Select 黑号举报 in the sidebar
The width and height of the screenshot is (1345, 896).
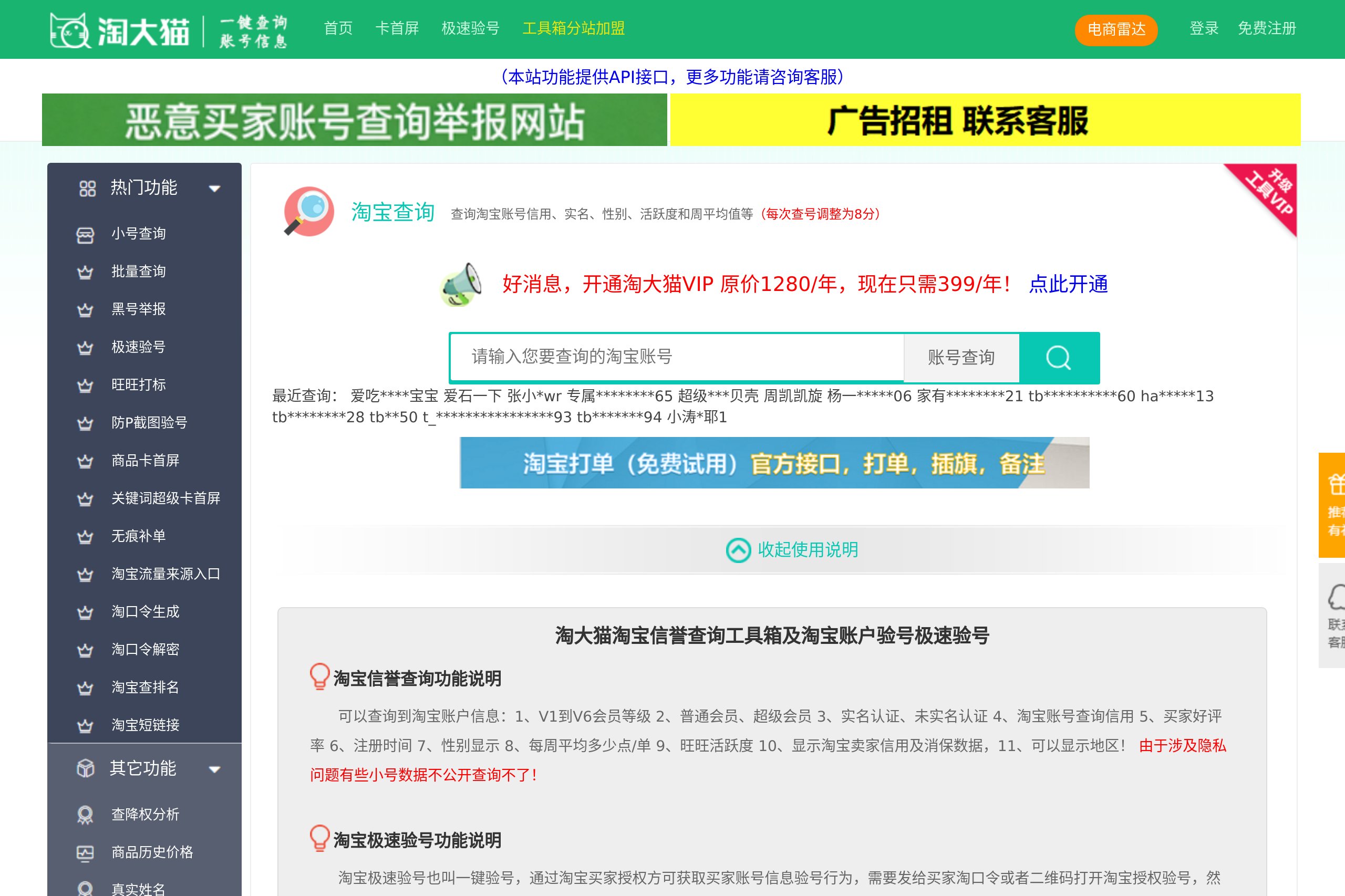pos(138,310)
